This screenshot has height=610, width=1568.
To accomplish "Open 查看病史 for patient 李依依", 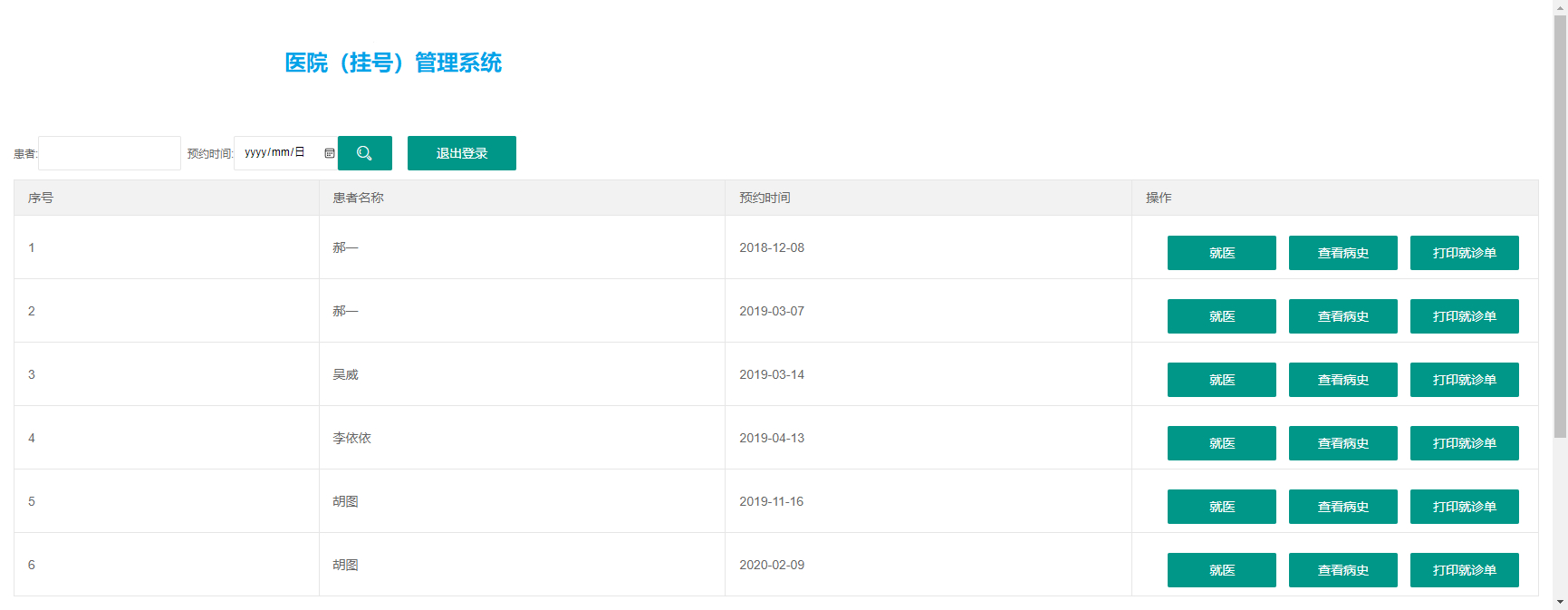I will pyautogui.click(x=1342, y=443).
